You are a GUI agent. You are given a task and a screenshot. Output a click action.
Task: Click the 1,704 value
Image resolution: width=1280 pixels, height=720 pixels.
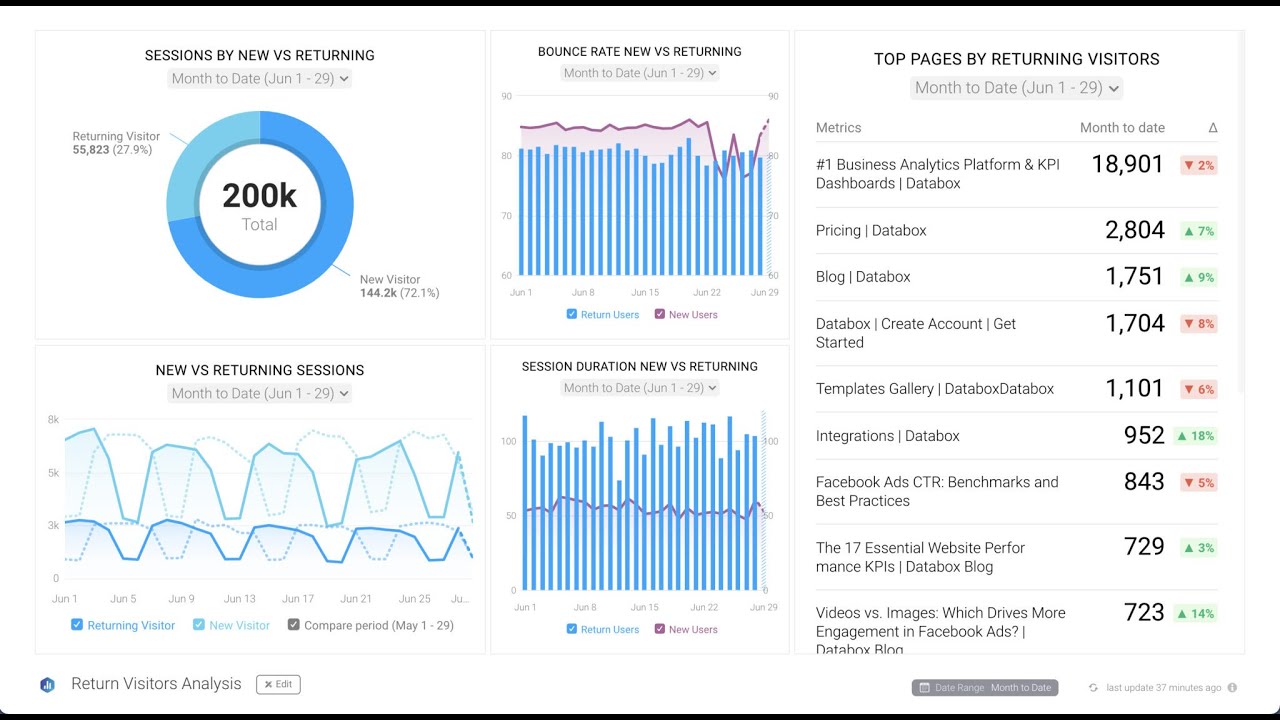(1135, 323)
